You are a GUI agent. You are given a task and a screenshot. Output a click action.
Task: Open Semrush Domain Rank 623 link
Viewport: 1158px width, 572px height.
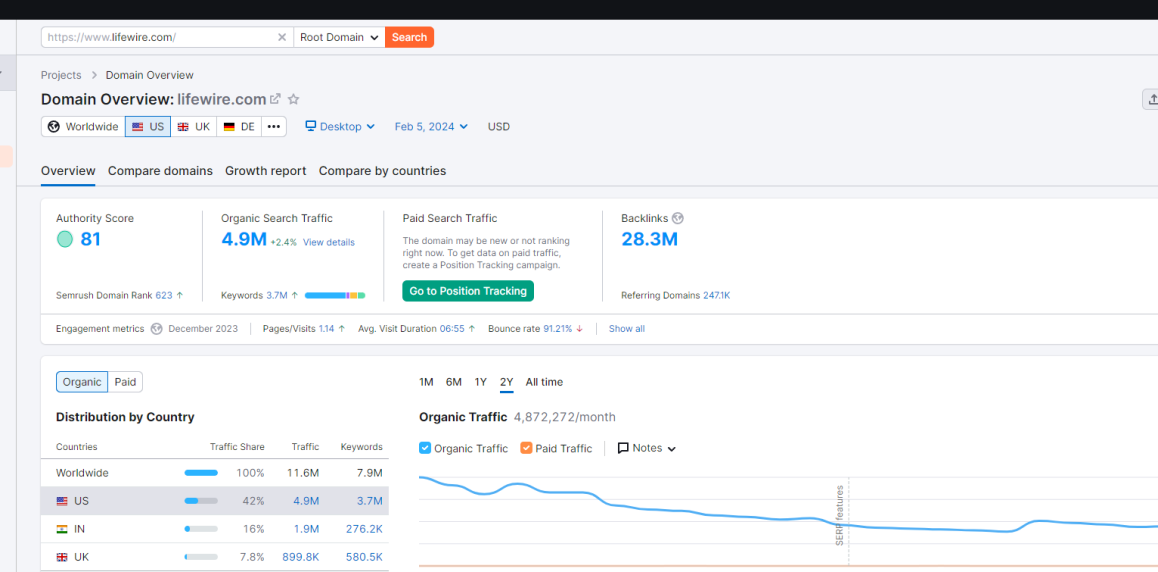point(164,295)
